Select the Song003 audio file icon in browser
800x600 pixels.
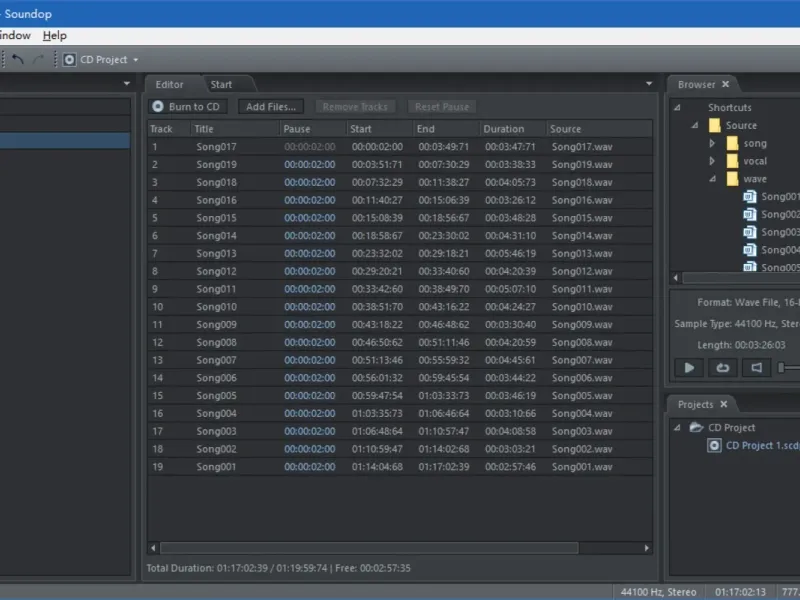tap(749, 232)
